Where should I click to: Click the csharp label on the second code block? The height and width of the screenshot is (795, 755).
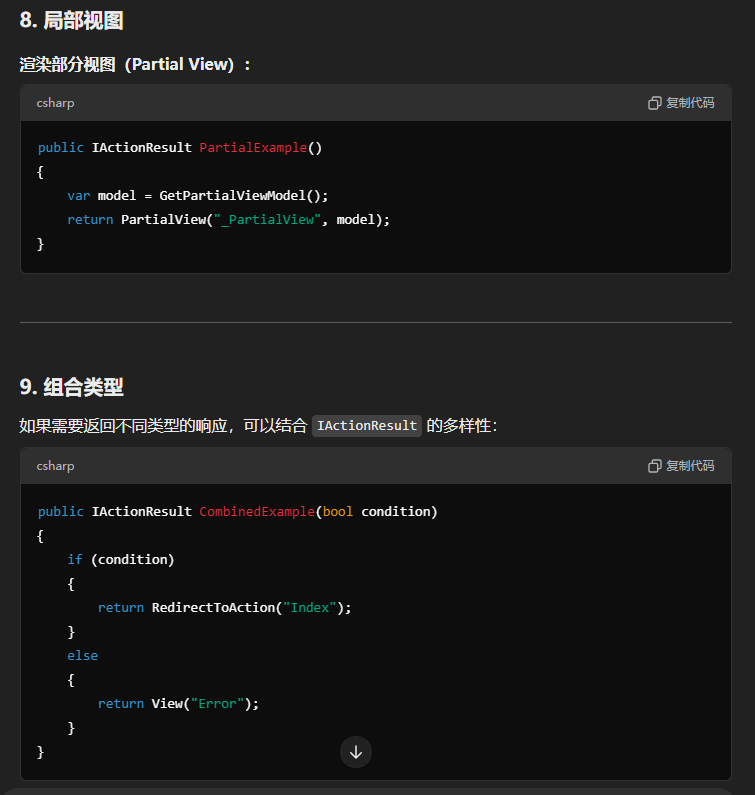coord(56,466)
